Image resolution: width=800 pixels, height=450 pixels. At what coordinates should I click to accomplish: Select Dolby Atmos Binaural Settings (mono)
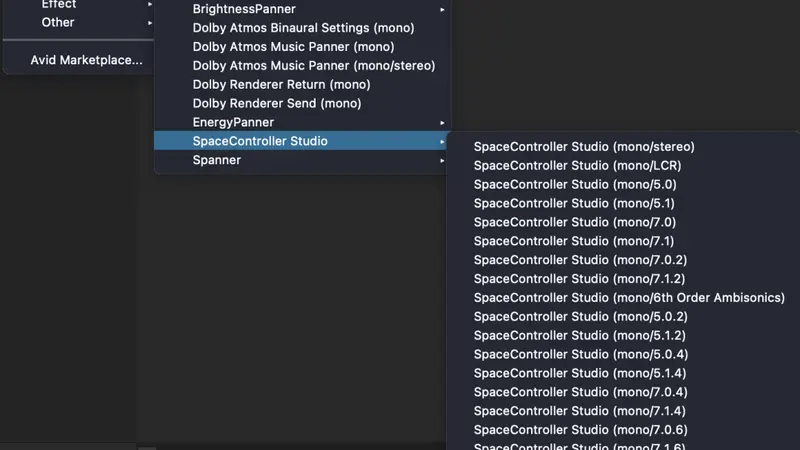(302, 28)
